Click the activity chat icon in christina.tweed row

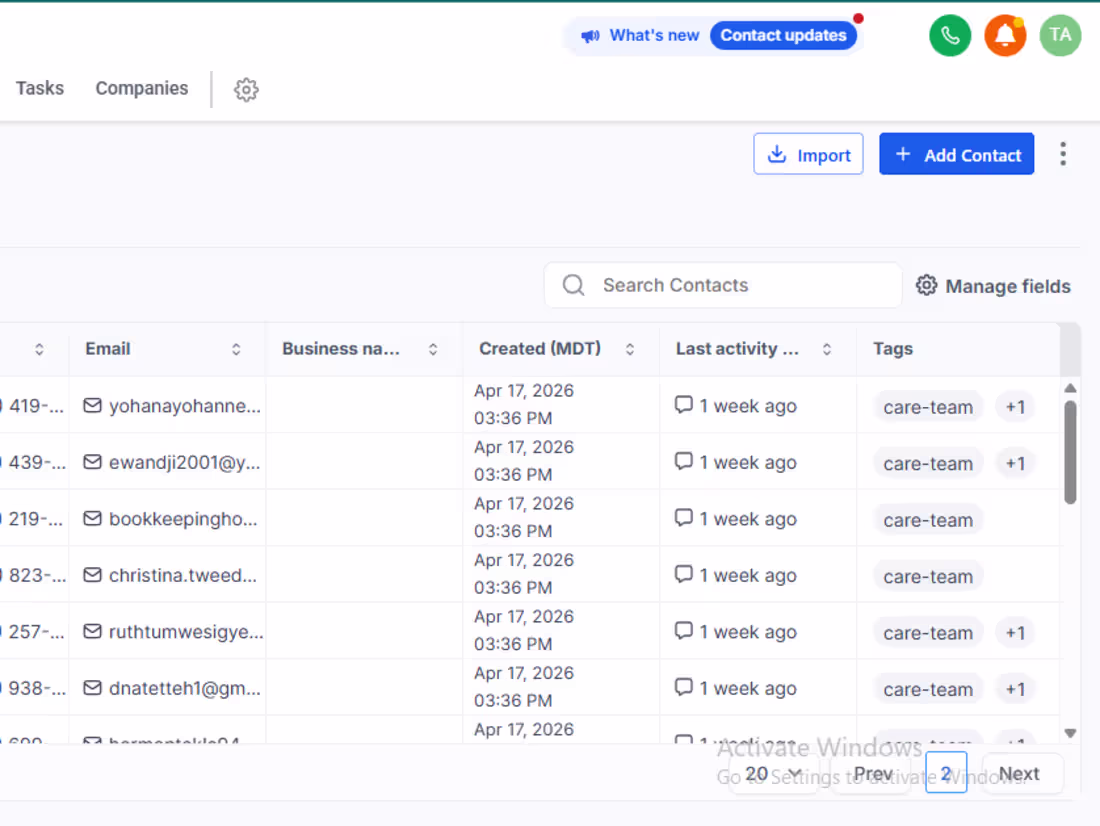pos(683,574)
